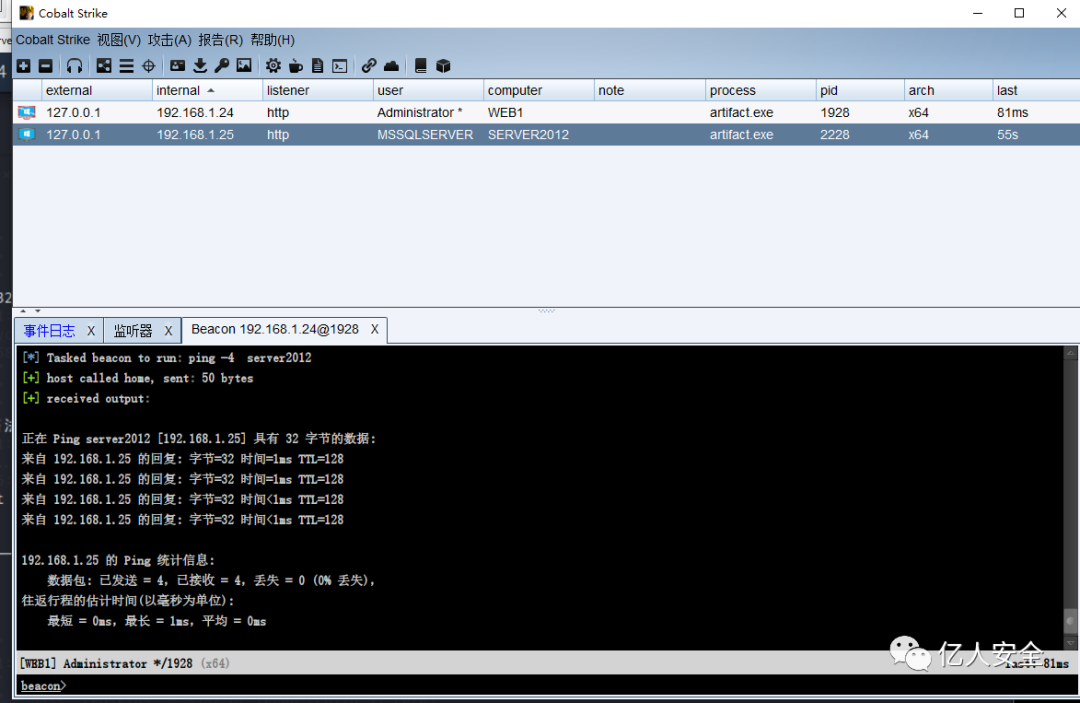Sort sessions by internal column header
The width and height of the screenshot is (1080, 703).
[207, 90]
